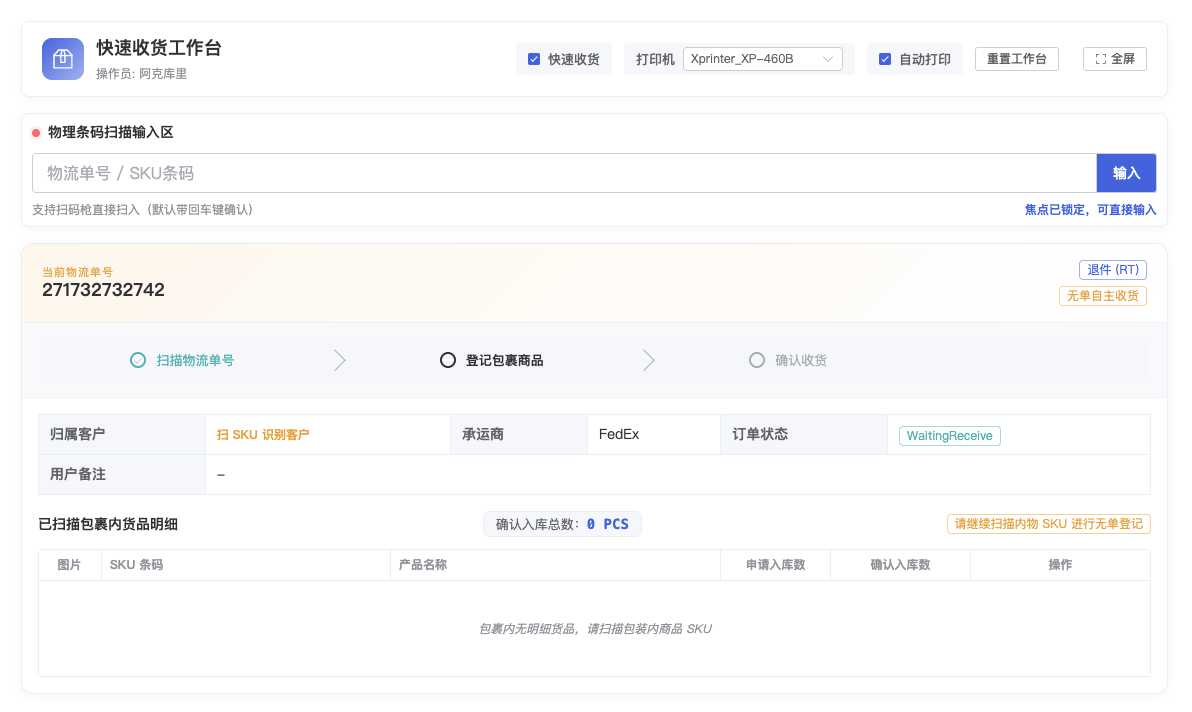Click the 图片 column header
The height and width of the screenshot is (712, 1192).
[x=69, y=565]
